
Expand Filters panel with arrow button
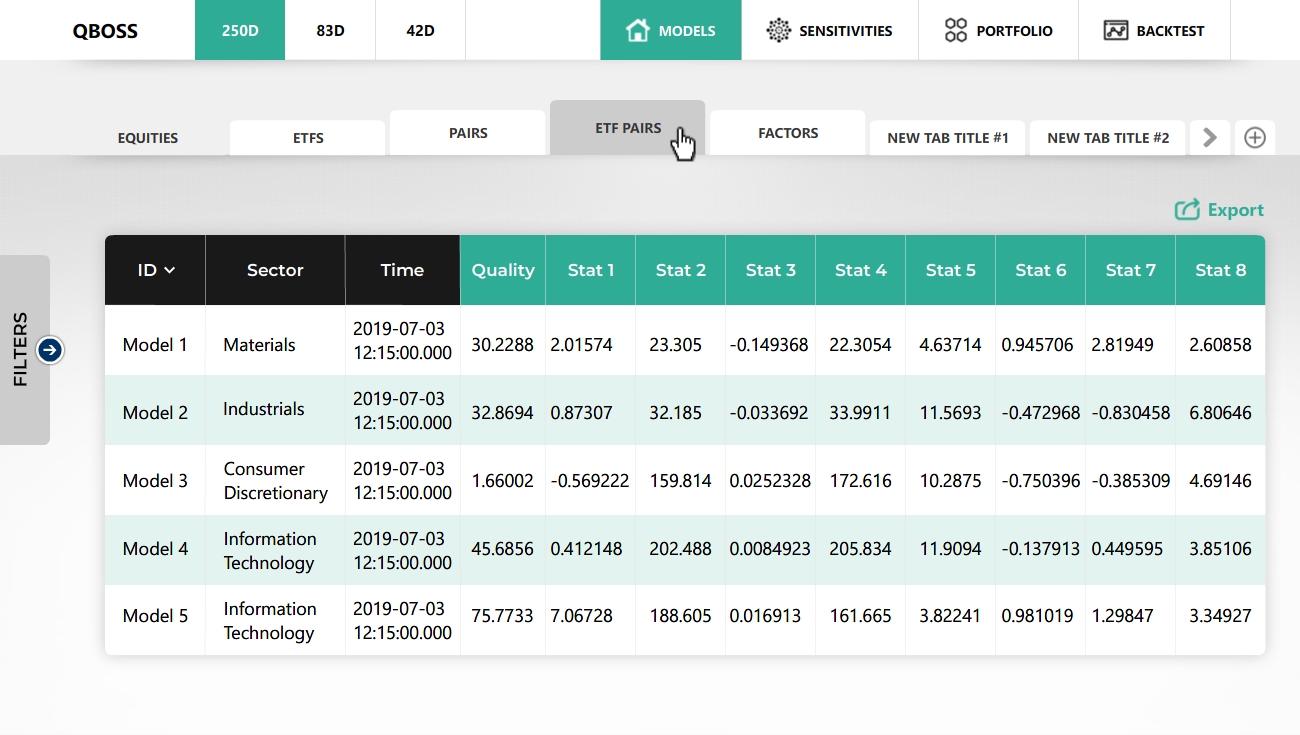click(50, 350)
